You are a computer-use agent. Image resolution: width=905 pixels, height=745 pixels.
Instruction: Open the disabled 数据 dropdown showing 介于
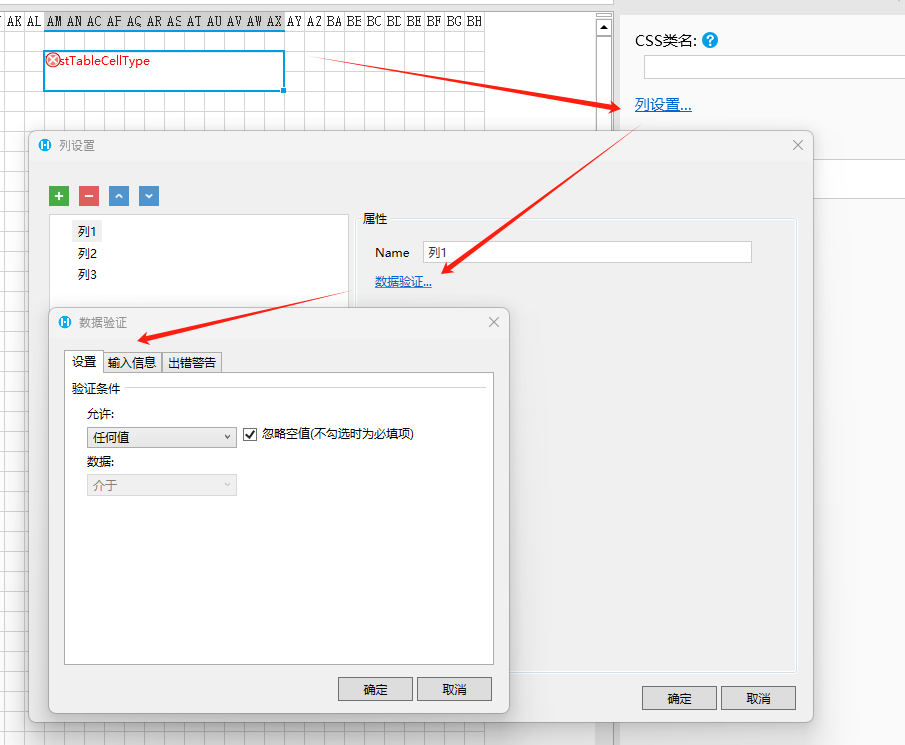pyautogui.click(x=162, y=485)
